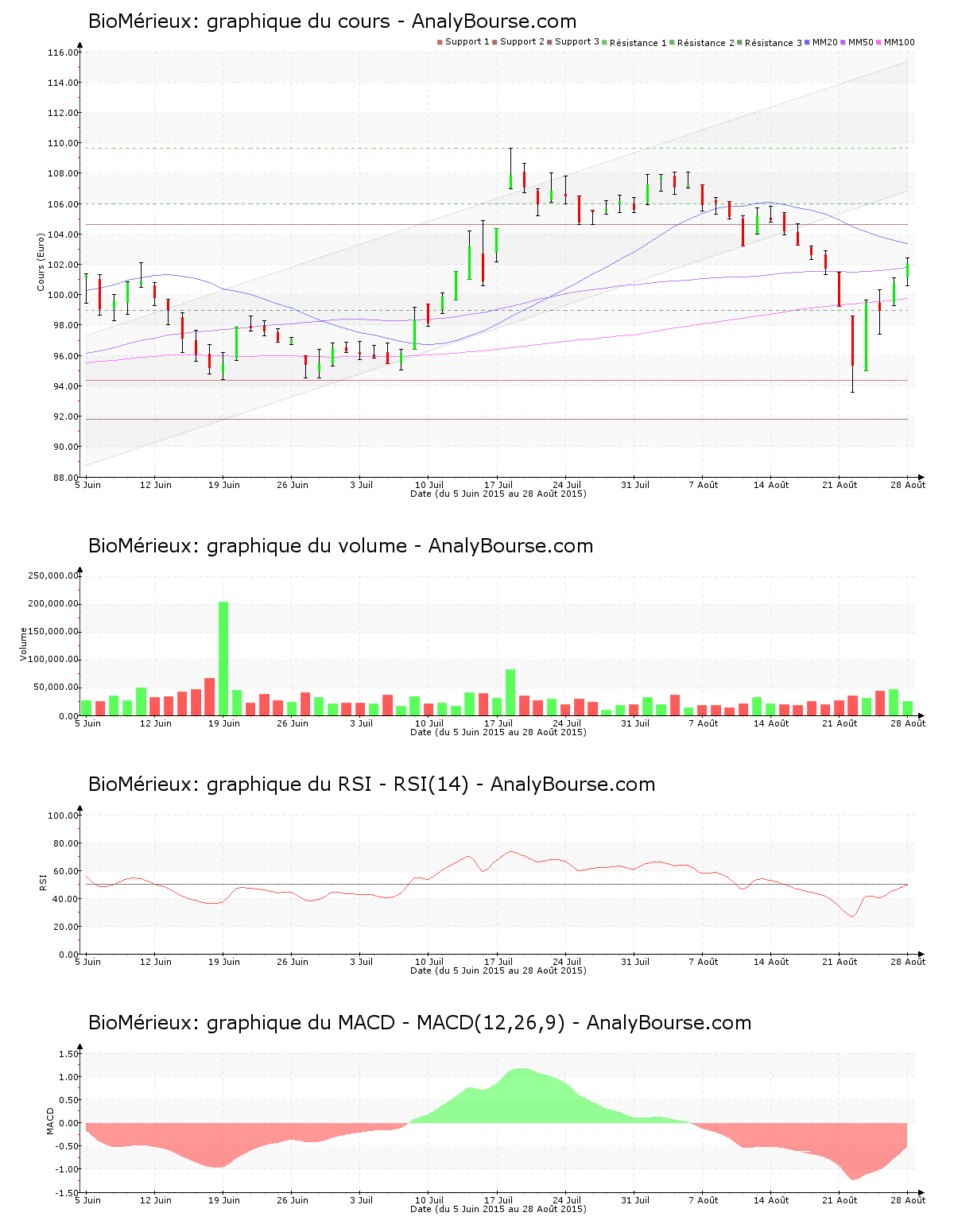Click the '14 Août' date under the volume chart
Image resolution: width=954 pixels, height=1232 pixels.
[772, 723]
